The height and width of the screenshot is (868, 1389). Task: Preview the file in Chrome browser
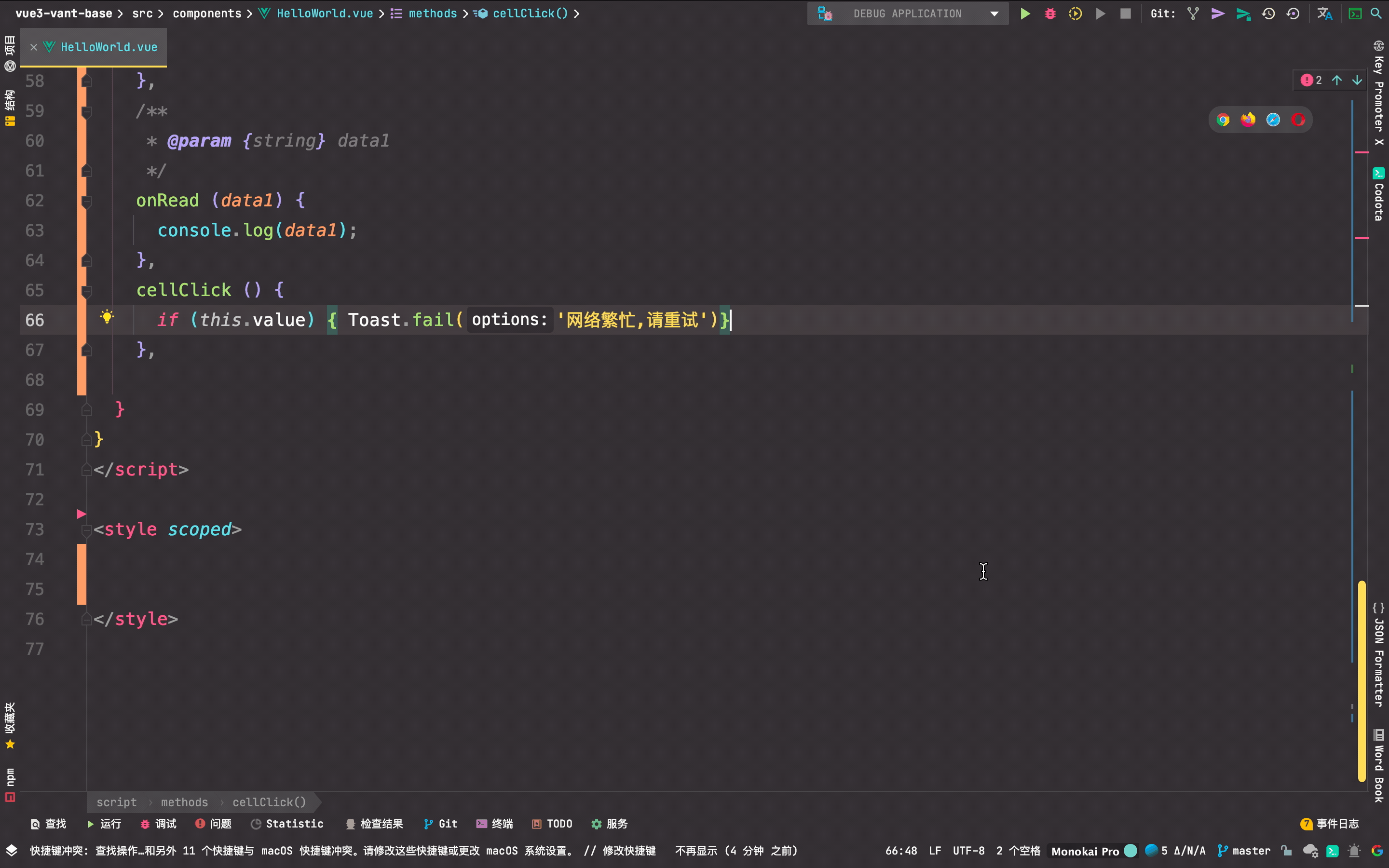1223,120
